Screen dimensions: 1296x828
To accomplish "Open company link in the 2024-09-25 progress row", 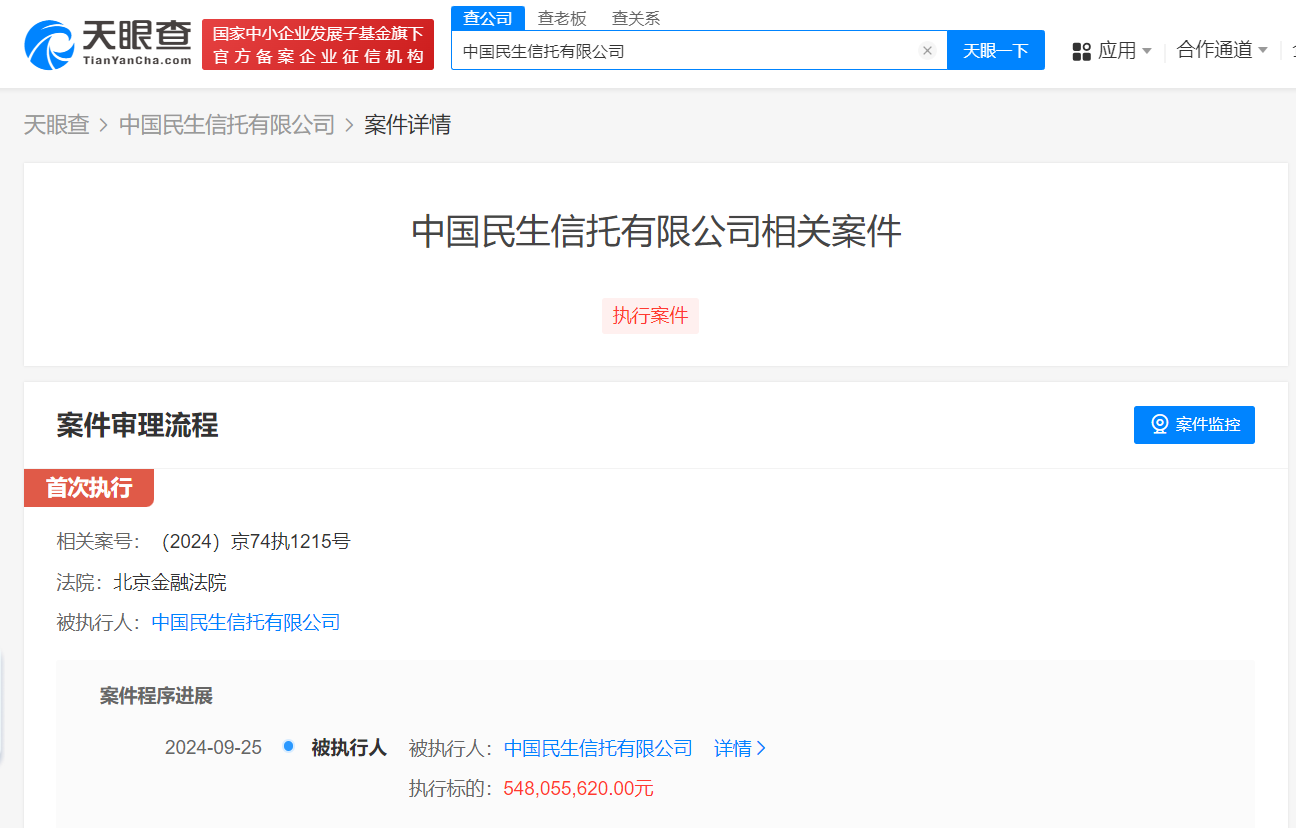I will pos(598,748).
